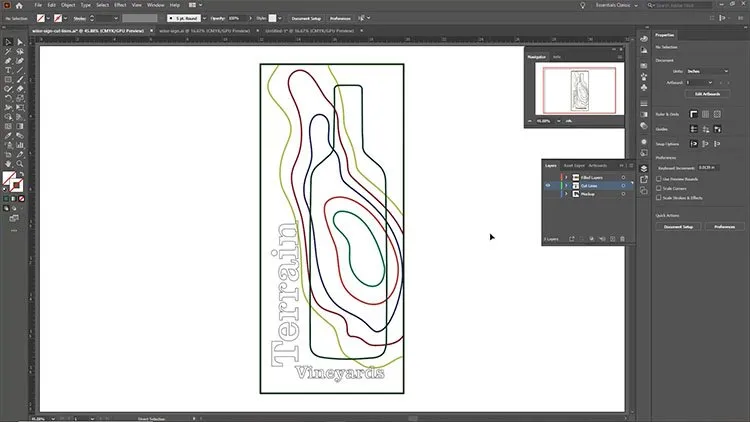The height and width of the screenshot is (422, 750).
Task: Open the Window menu
Action: 155,5
